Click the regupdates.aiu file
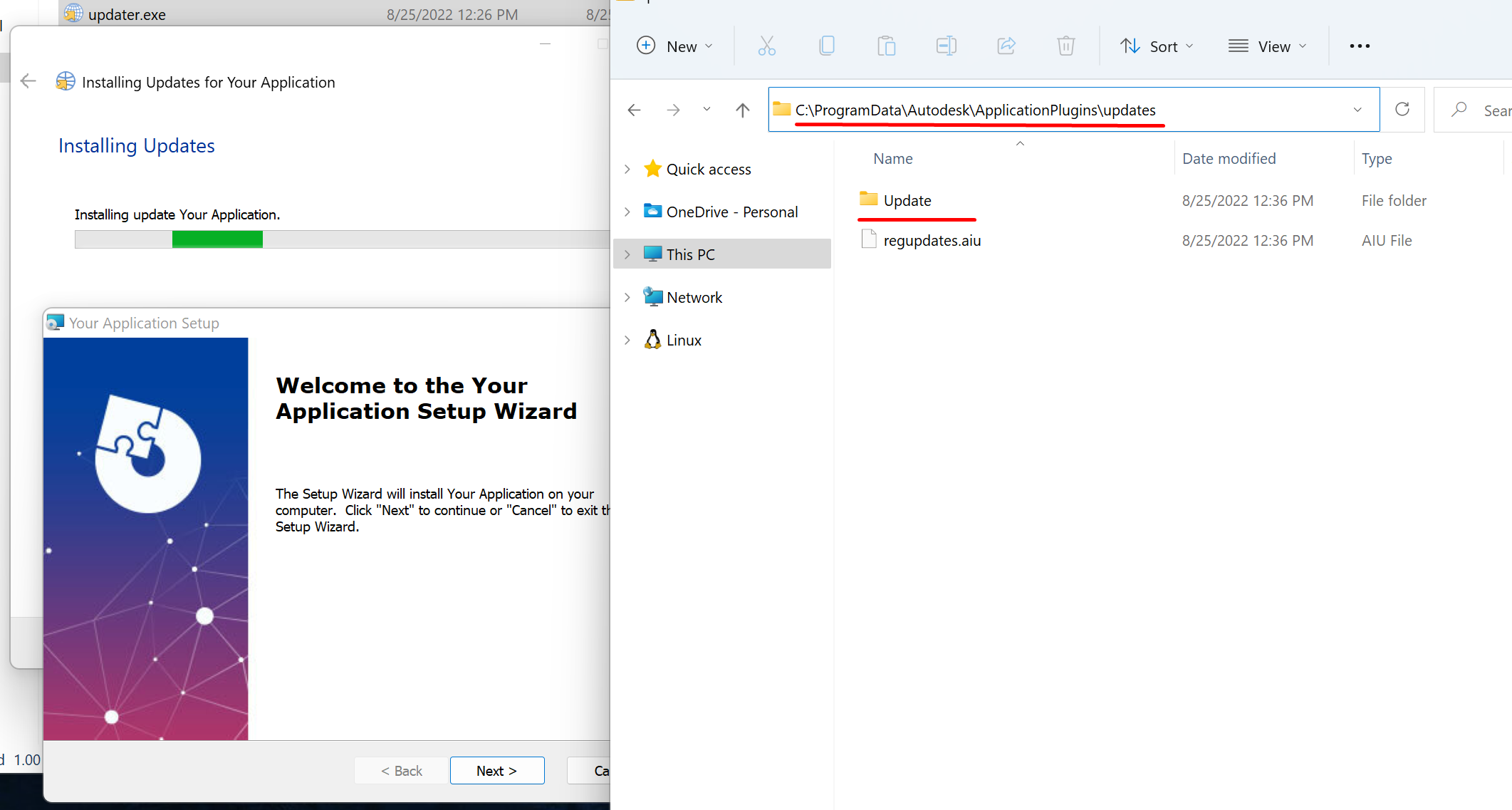Screen dimensions: 1512x810 pyautogui.click(x=932, y=240)
